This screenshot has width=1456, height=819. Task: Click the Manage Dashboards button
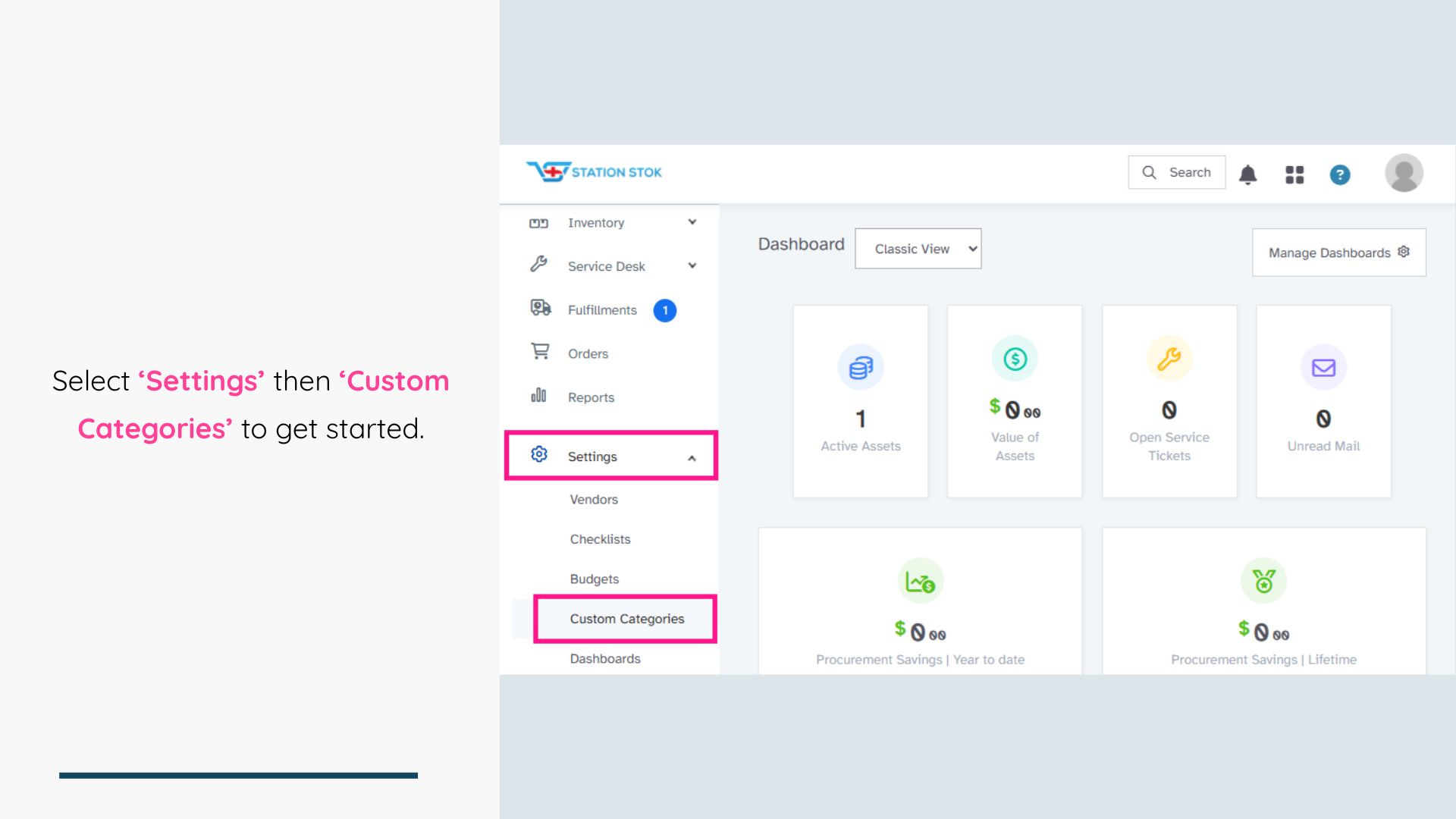(1338, 253)
